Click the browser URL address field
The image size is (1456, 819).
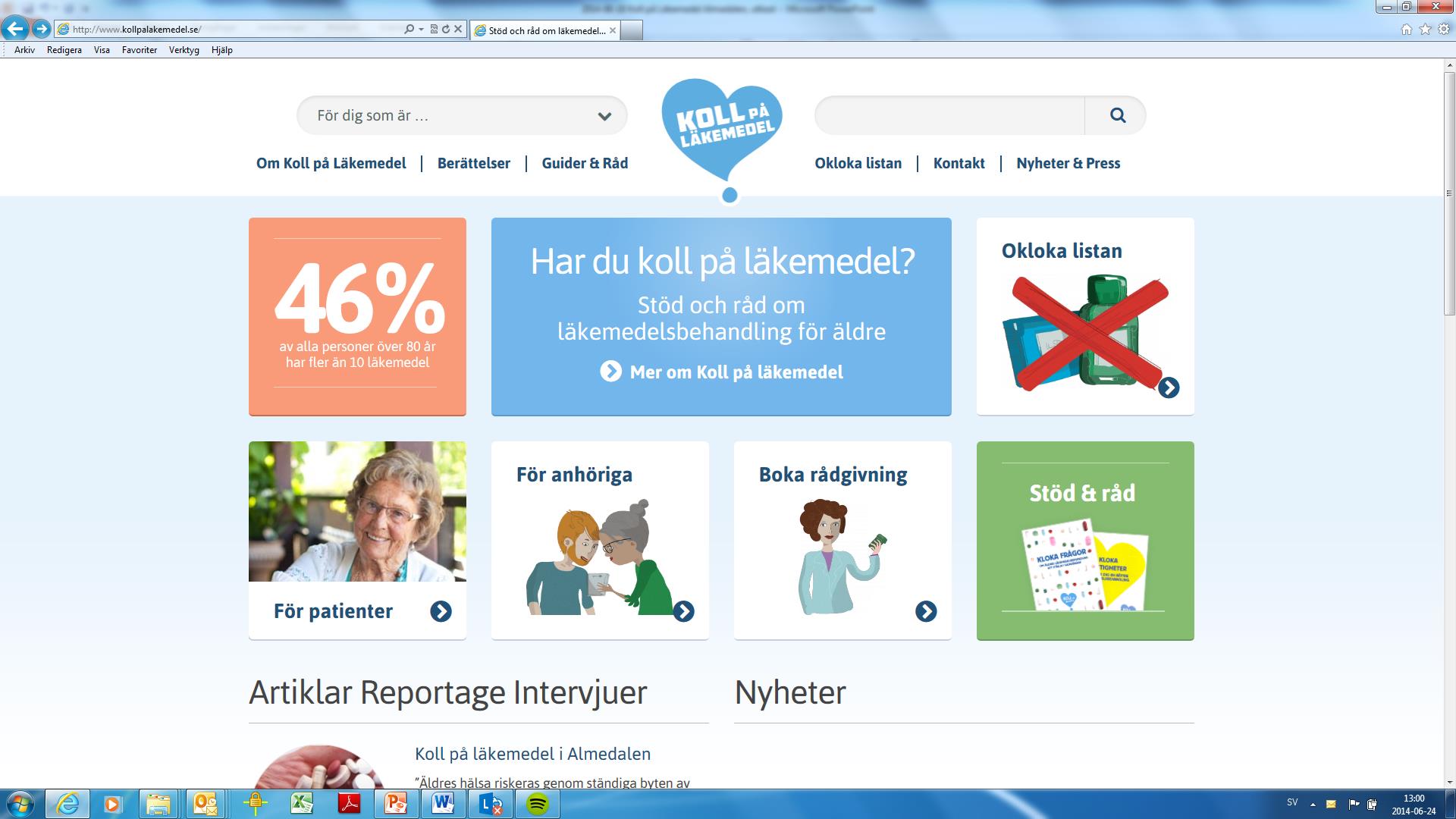click(x=227, y=30)
